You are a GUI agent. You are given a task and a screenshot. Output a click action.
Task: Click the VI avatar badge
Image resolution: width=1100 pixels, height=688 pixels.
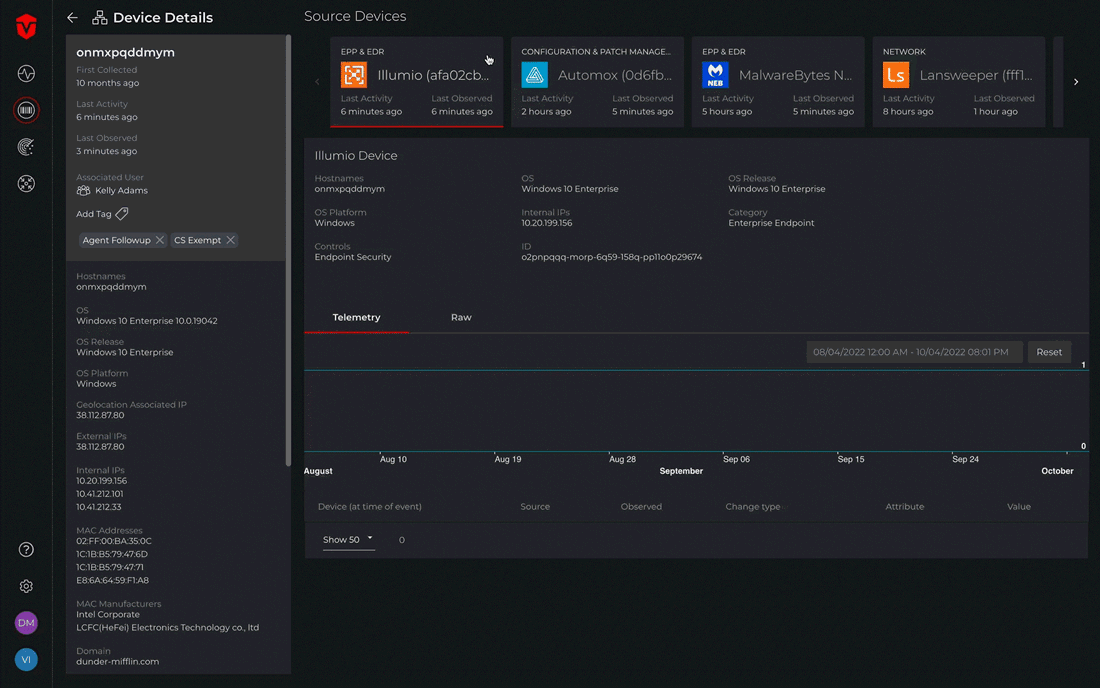coord(26,659)
